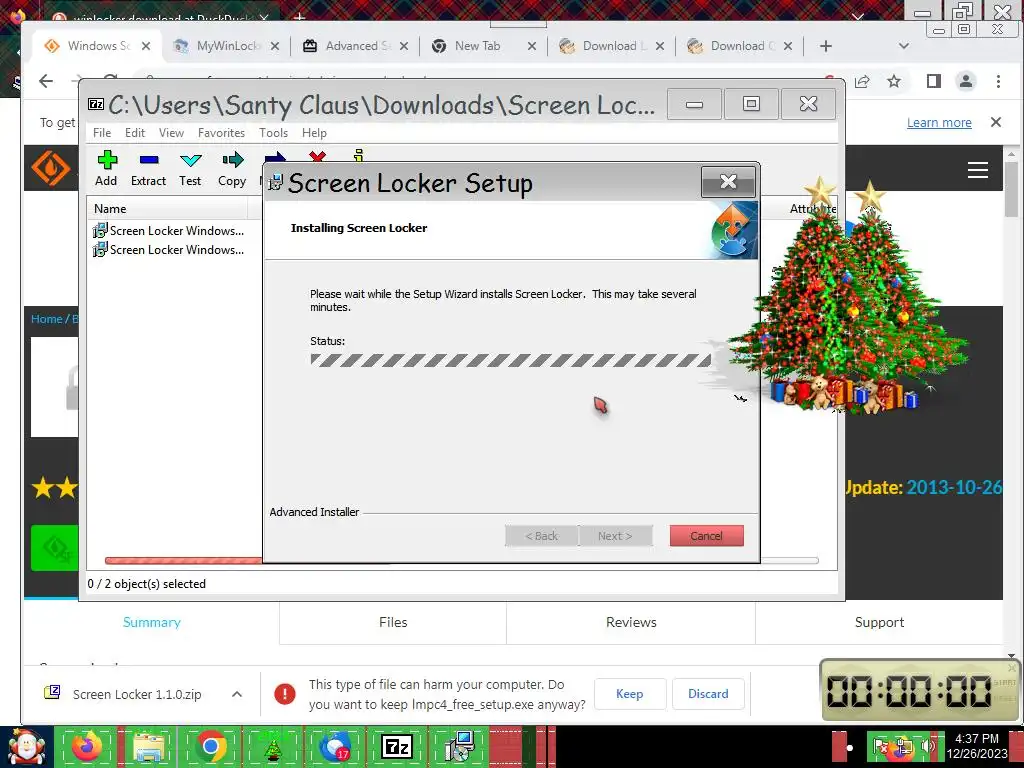Screen dimensions: 1024x768
Task: Open the Summary tab on webpage
Action: tap(152, 622)
